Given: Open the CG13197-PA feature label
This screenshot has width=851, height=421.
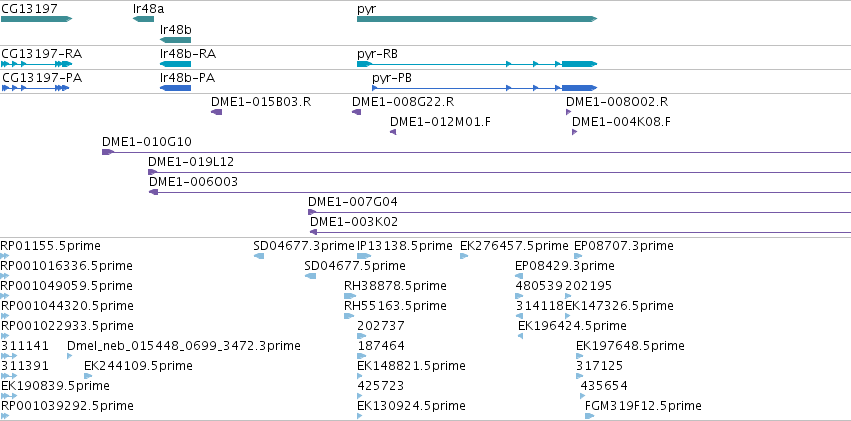Looking at the screenshot, I should tap(42, 78).
